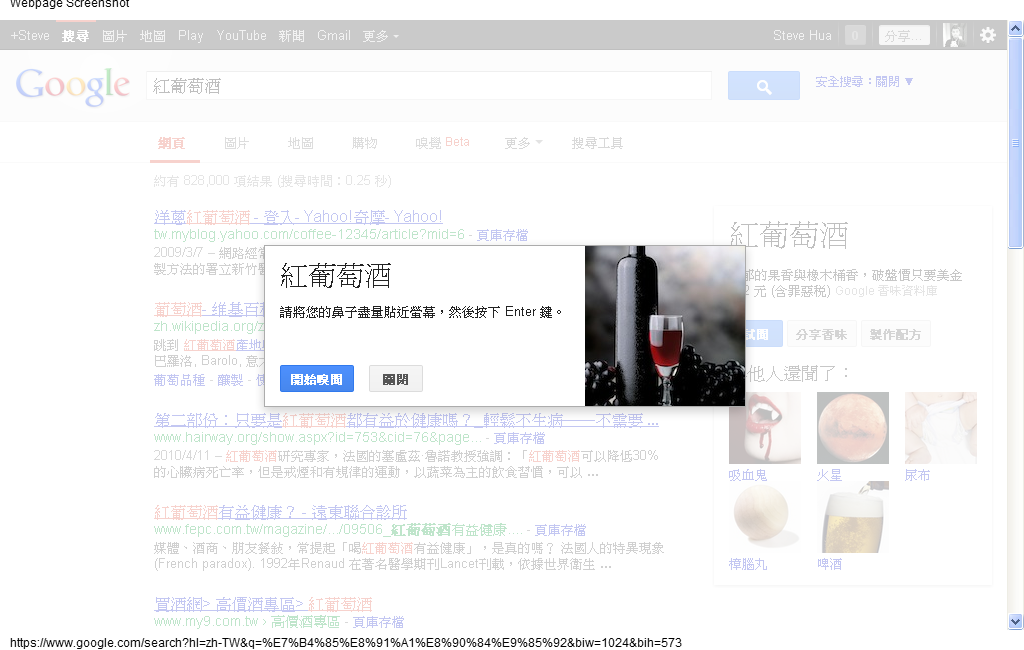Click the wine bottle image in dialog

click(x=665, y=326)
